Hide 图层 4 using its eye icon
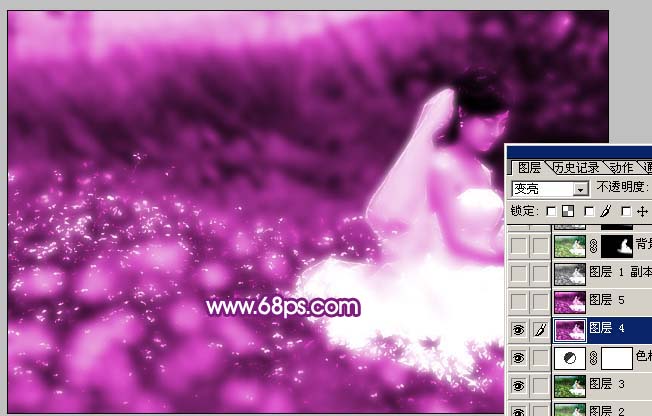Viewport: 652px width, 416px height. pyautogui.click(x=519, y=328)
